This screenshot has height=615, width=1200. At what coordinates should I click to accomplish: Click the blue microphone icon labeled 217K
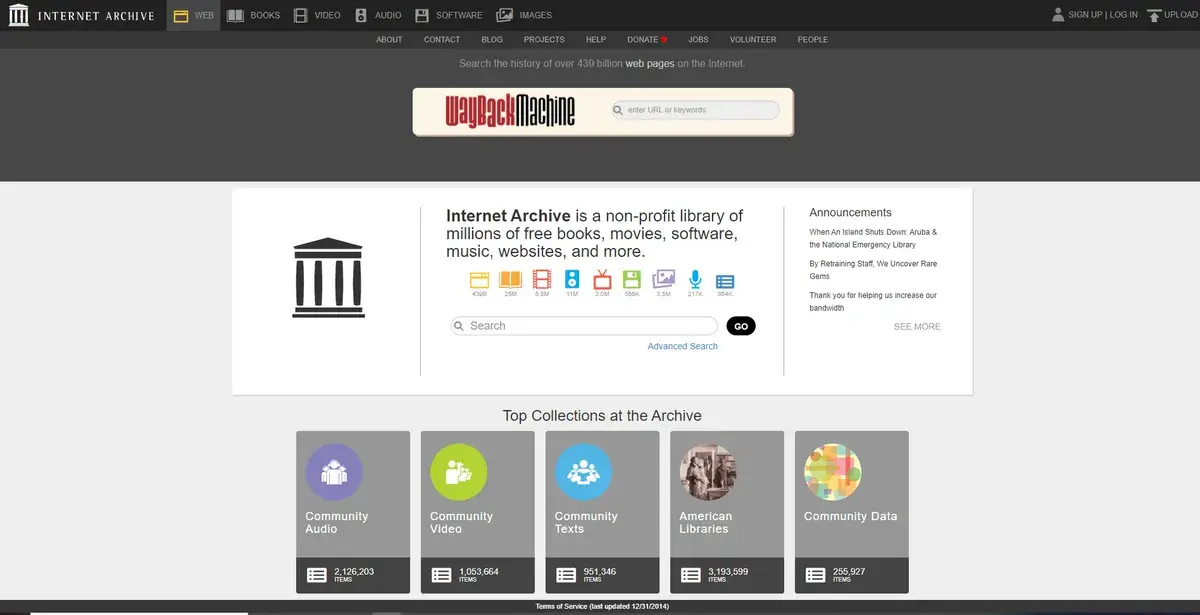click(x=695, y=280)
